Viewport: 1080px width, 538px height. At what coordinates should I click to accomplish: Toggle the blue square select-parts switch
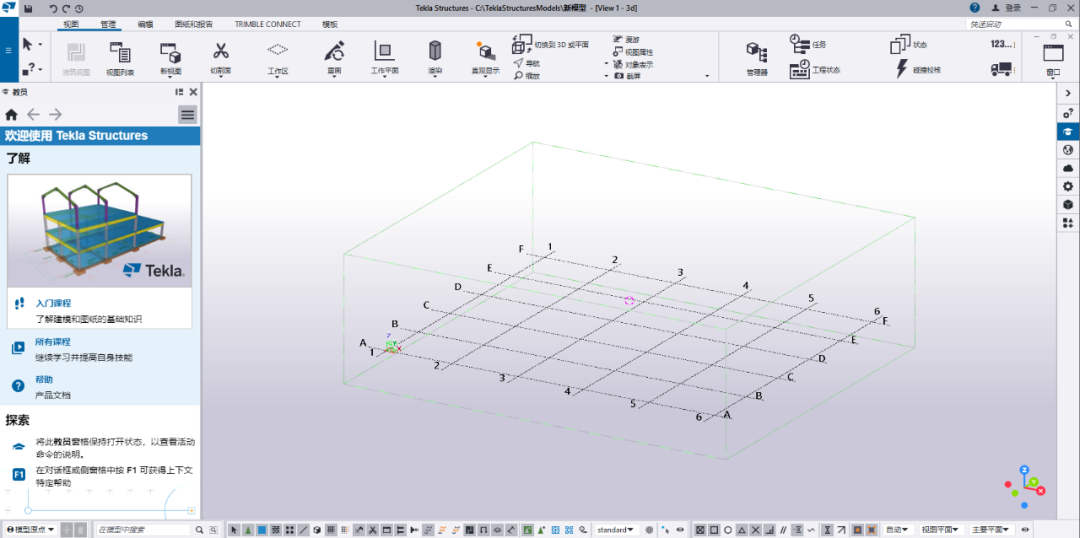262,530
